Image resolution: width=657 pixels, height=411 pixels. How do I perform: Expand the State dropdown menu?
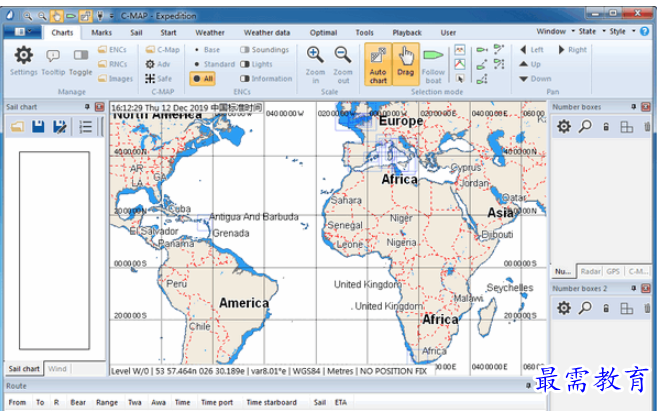tap(592, 31)
